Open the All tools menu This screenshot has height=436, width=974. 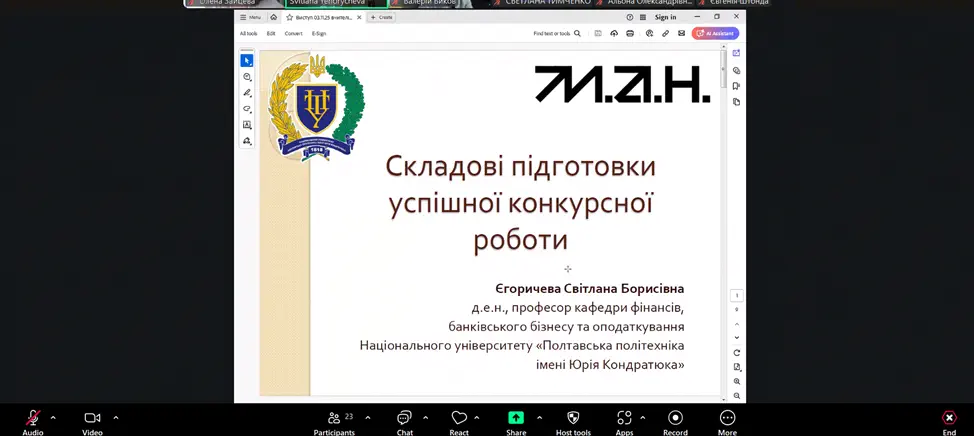tap(248, 33)
